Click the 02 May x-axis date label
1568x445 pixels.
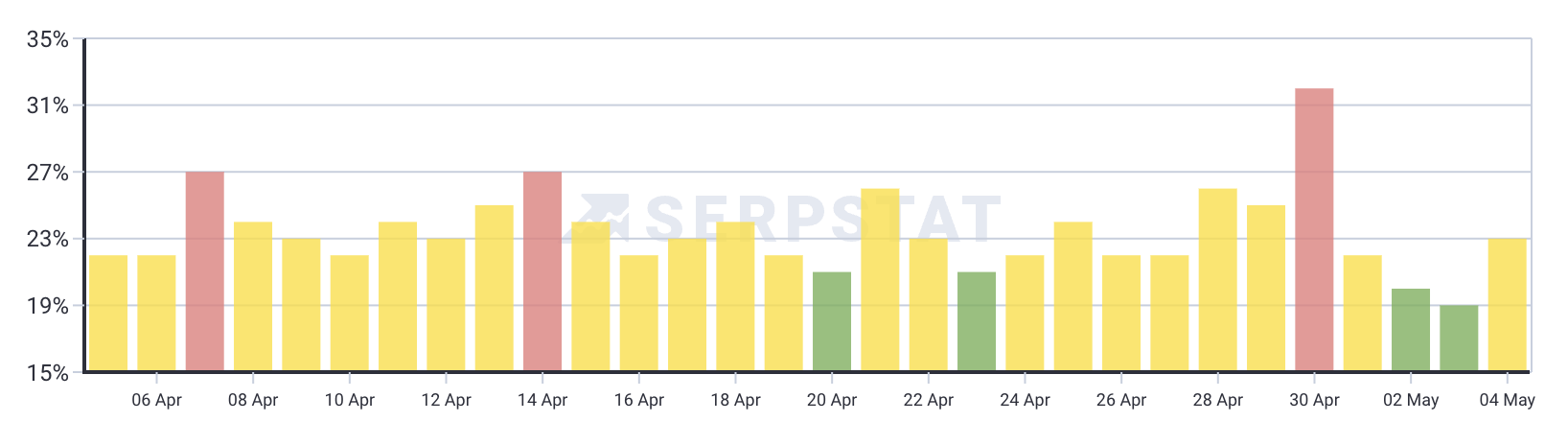coord(1411,400)
